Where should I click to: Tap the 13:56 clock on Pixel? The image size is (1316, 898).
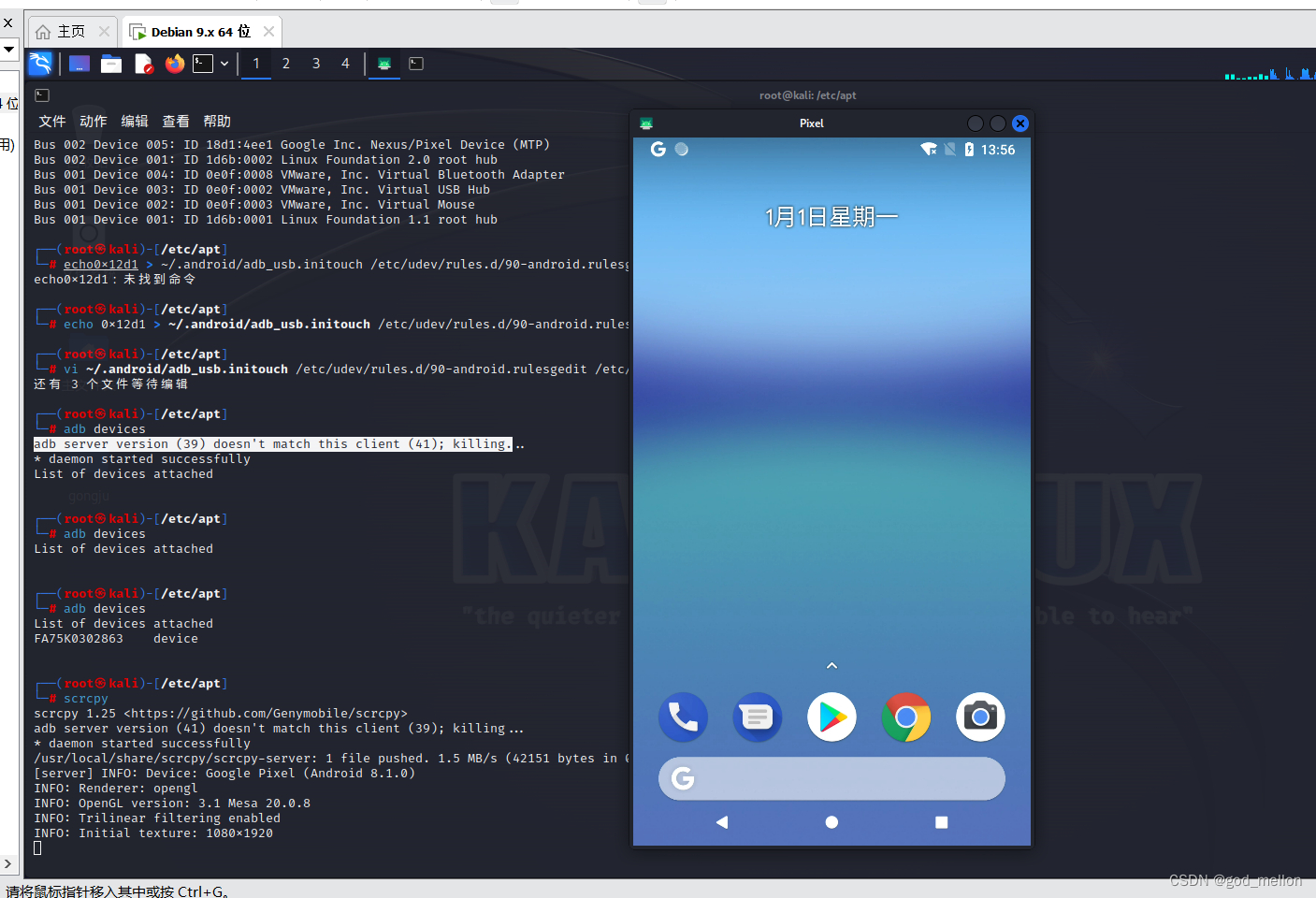(x=998, y=150)
